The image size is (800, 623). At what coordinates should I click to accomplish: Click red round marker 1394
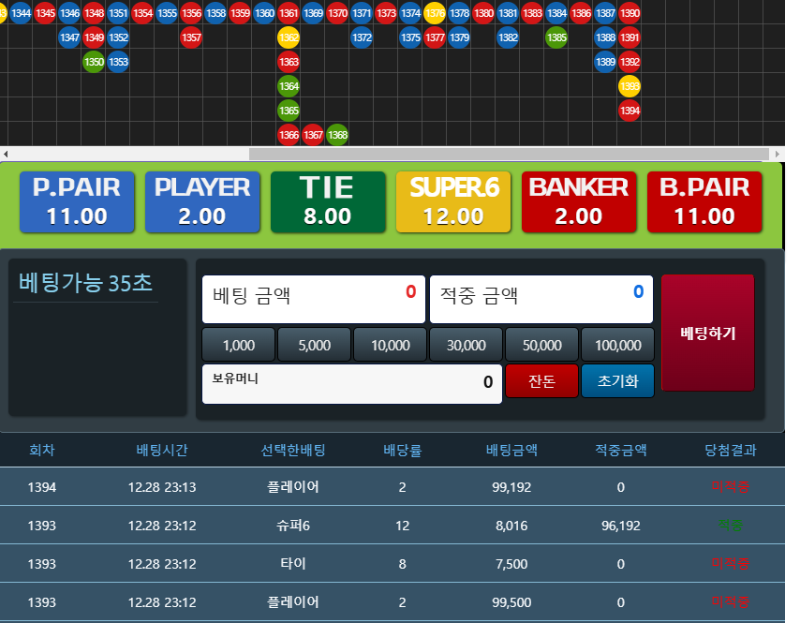click(x=630, y=111)
